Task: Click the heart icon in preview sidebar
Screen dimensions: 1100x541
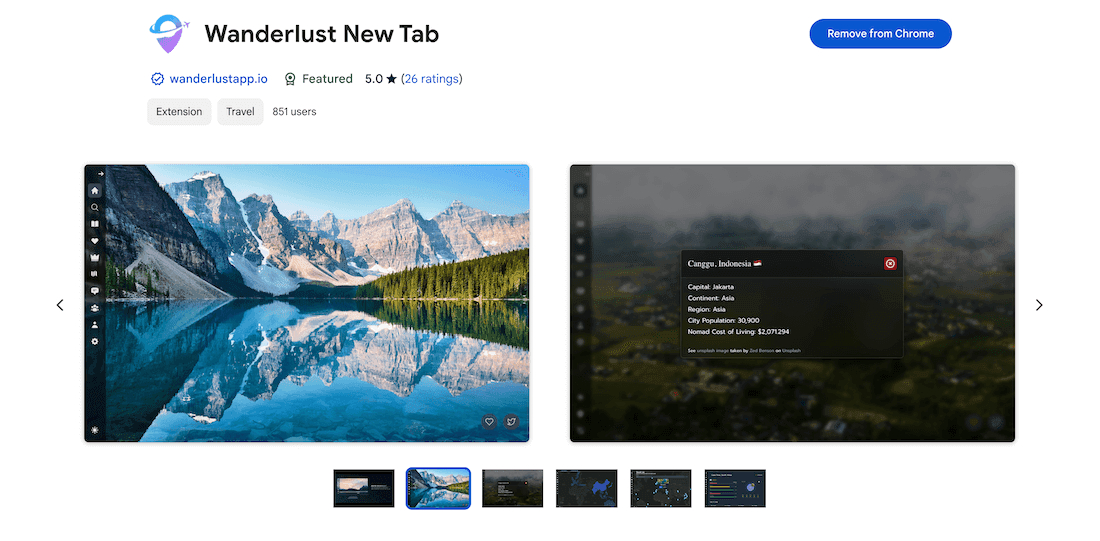Action: (95, 241)
